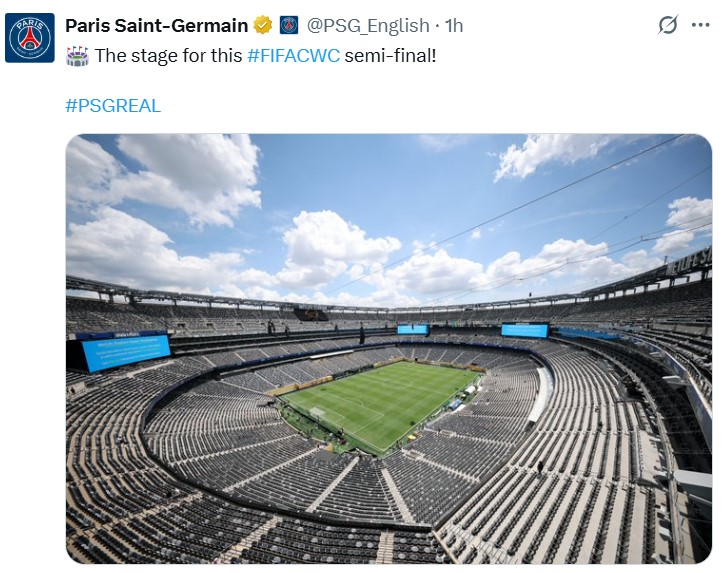Click the "semi-final!" text in the post
Image resolution: width=727 pixels, height=573 pixels.
pyautogui.click(x=391, y=56)
